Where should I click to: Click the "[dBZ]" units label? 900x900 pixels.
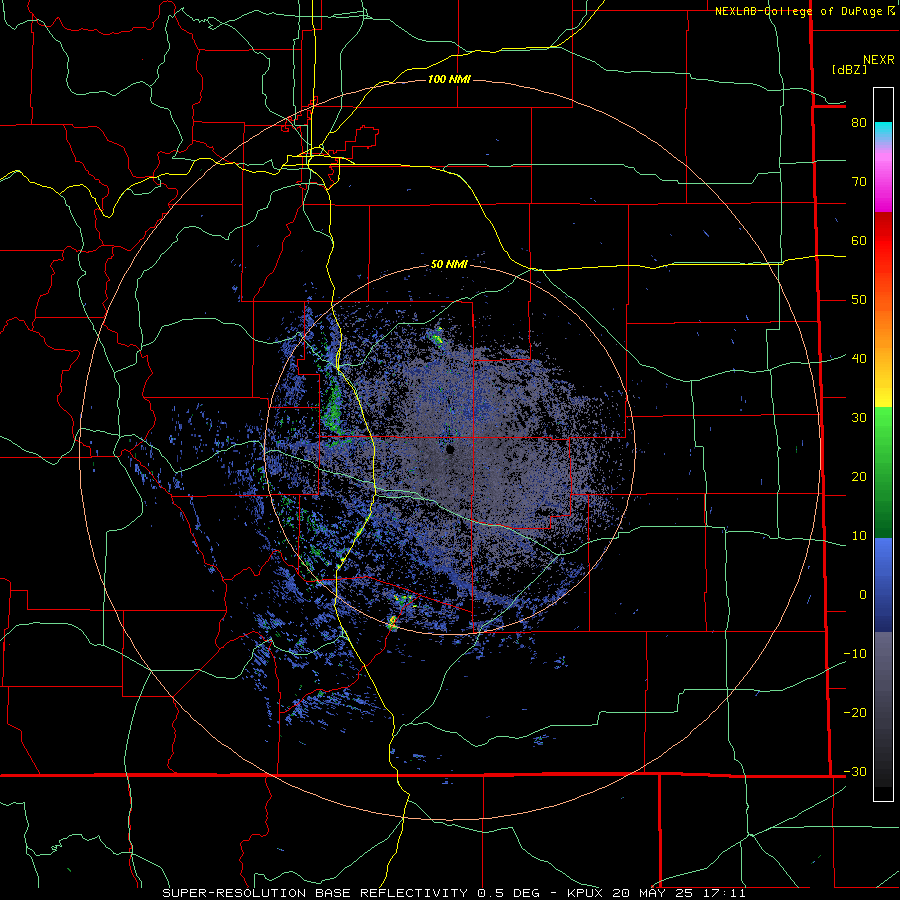pyautogui.click(x=849, y=69)
